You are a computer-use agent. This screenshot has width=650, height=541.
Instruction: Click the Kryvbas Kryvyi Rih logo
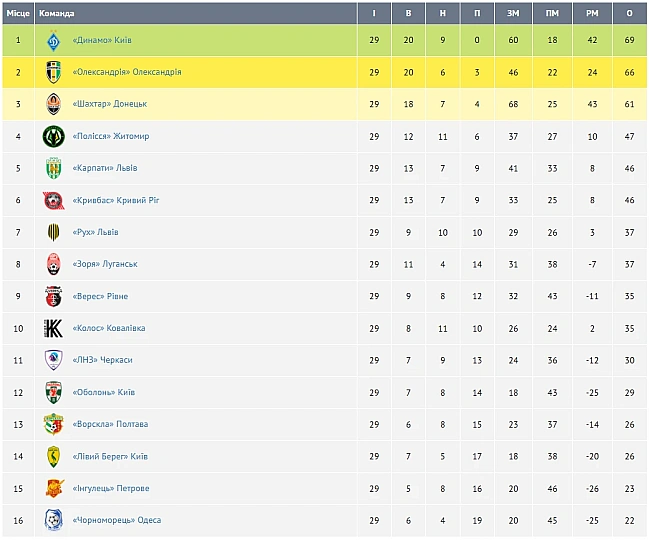(x=54, y=200)
